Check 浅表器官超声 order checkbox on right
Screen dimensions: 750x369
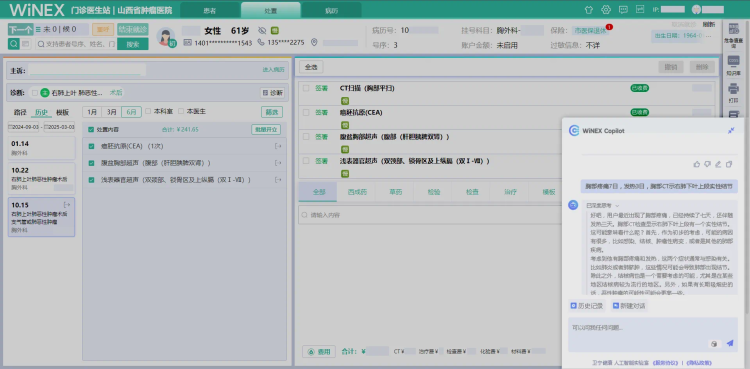pyautogui.click(x=306, y=161)
